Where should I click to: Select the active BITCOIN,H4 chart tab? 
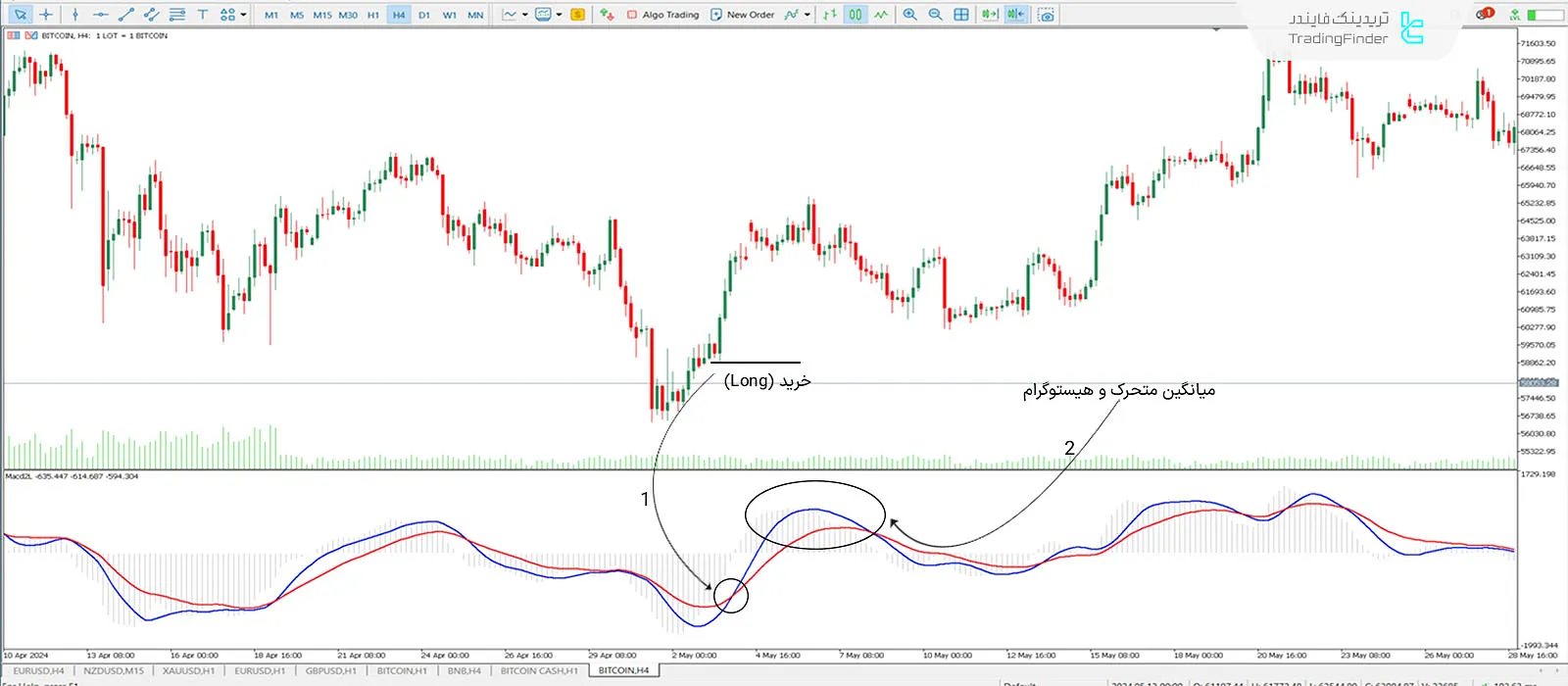click(x=623, y=671)
